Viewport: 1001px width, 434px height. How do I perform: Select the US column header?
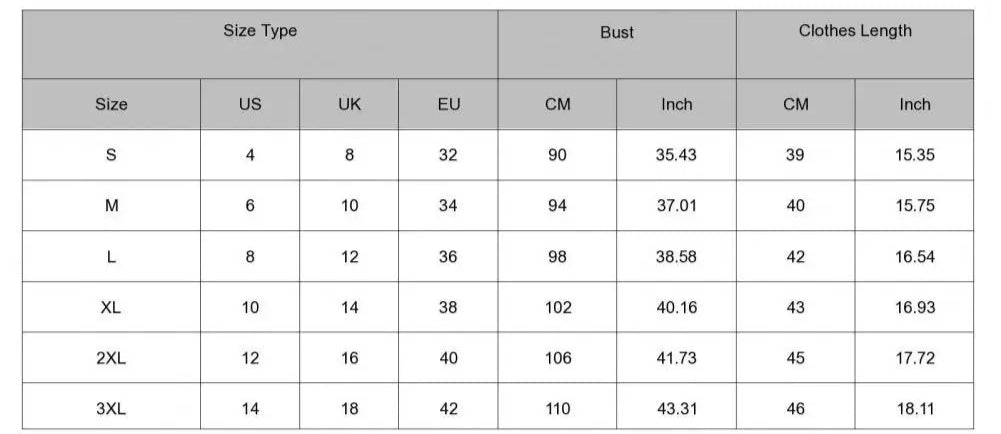(250, 104)
